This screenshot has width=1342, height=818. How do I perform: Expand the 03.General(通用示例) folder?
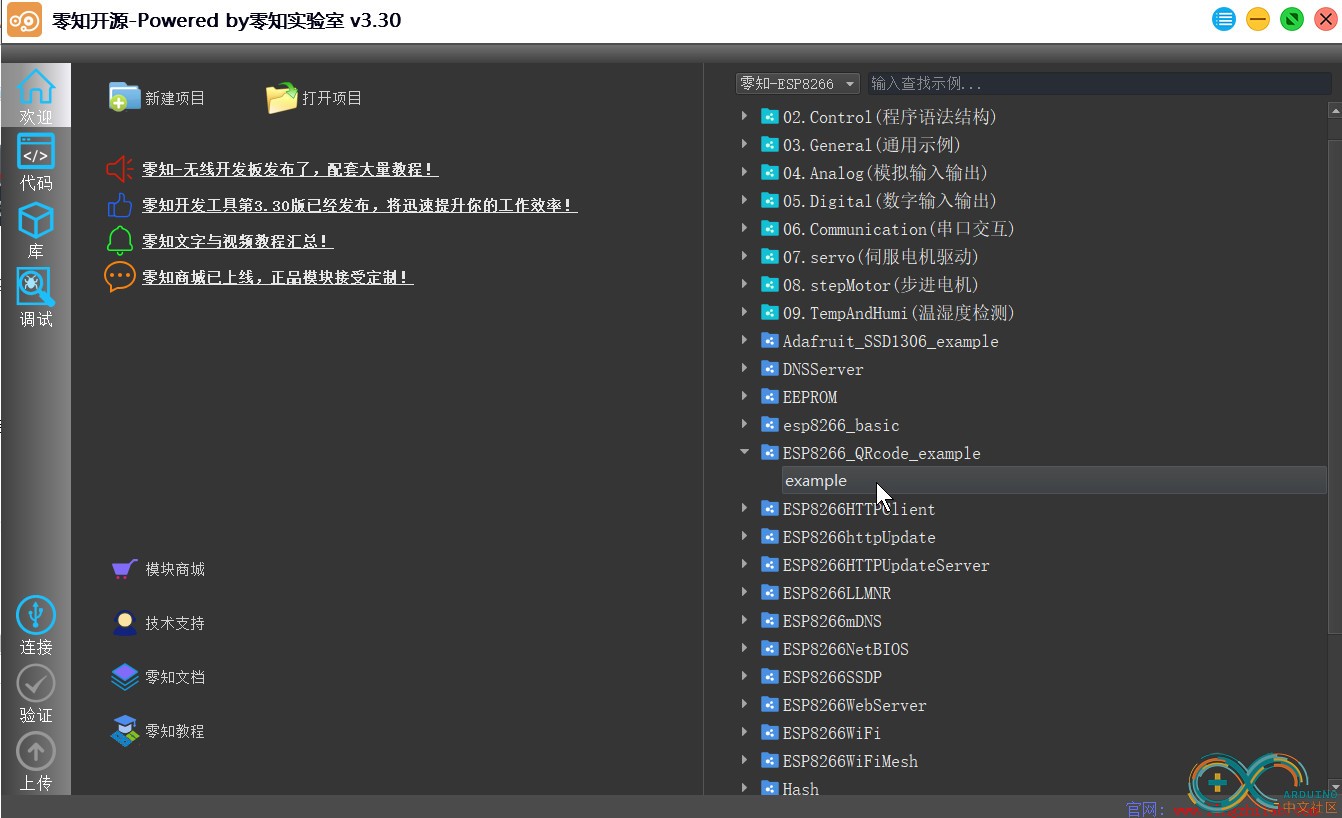744,144
